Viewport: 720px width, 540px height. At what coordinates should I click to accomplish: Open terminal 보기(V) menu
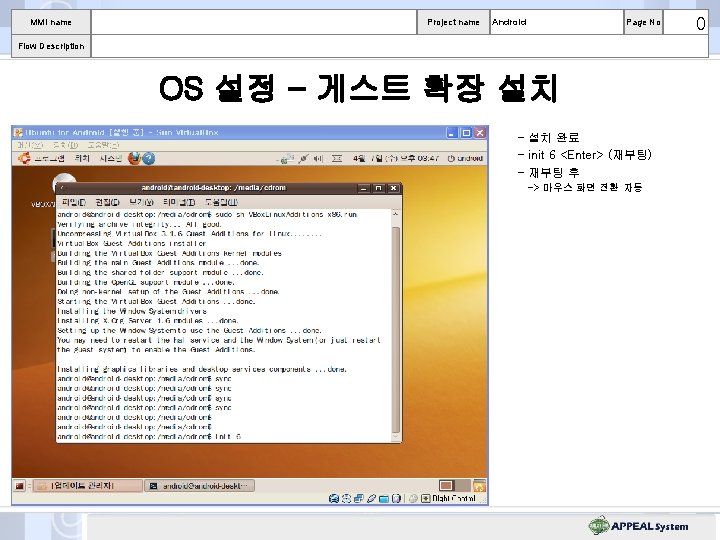141,202
